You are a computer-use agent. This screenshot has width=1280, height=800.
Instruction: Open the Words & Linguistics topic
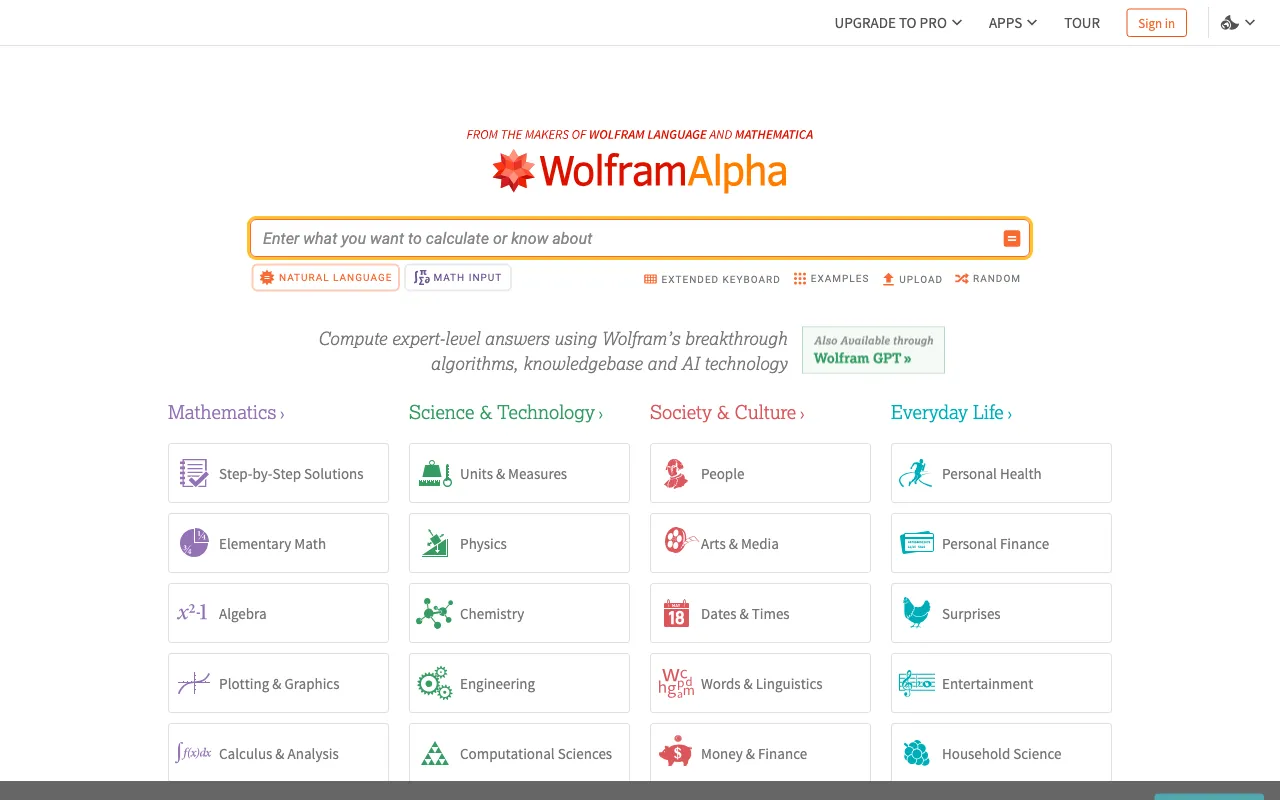pos(760,683)
